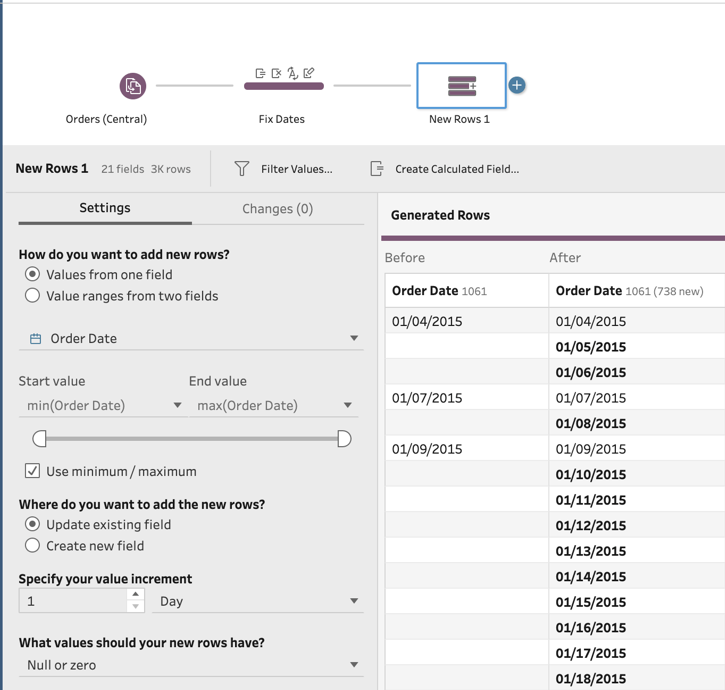Select the Fix Dates clean step bar
This screenshot has height=690, width=725.
pos(284,86)
